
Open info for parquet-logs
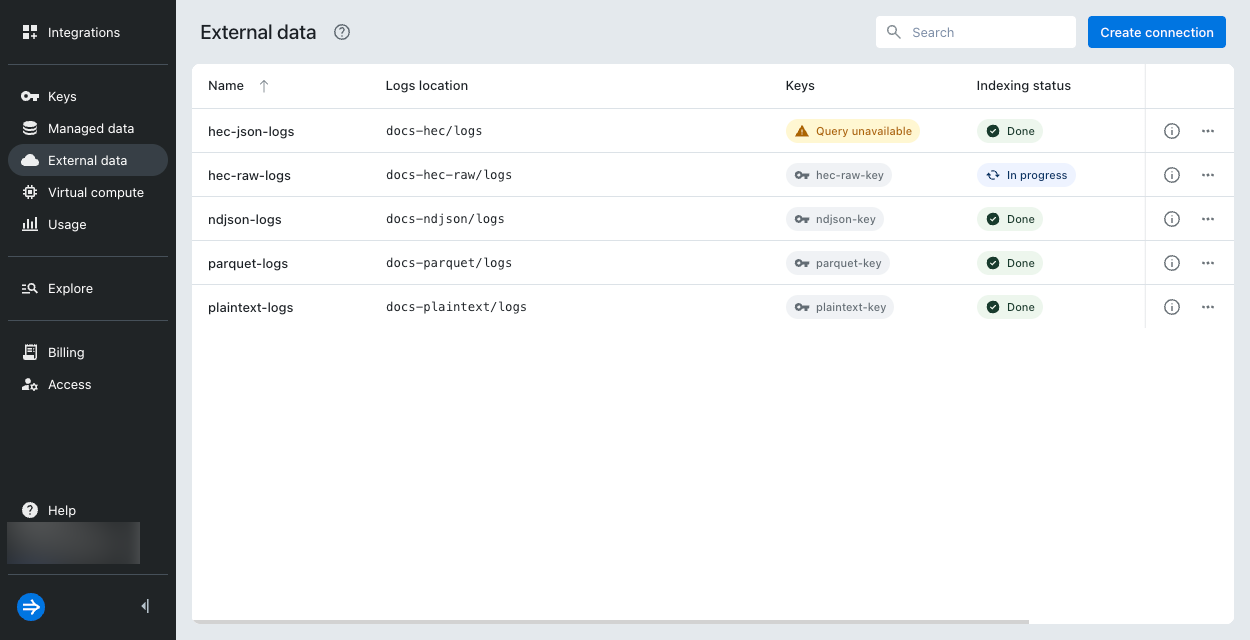pos(1172,263)
